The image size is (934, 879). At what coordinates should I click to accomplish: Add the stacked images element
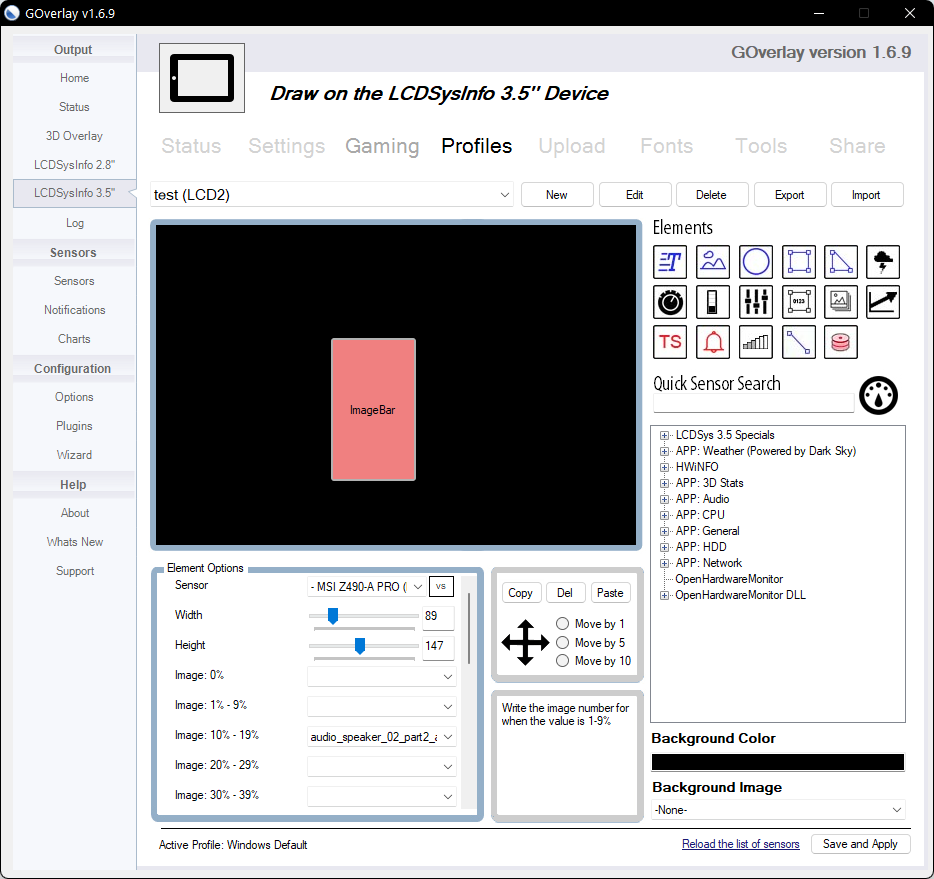[x=840, y=302]
